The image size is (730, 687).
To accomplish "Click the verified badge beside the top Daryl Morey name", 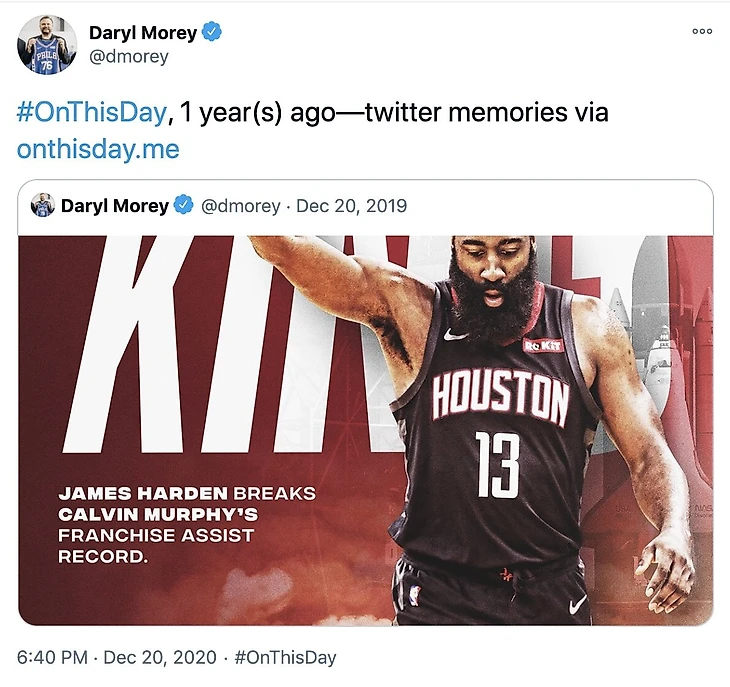I will 213,32.
